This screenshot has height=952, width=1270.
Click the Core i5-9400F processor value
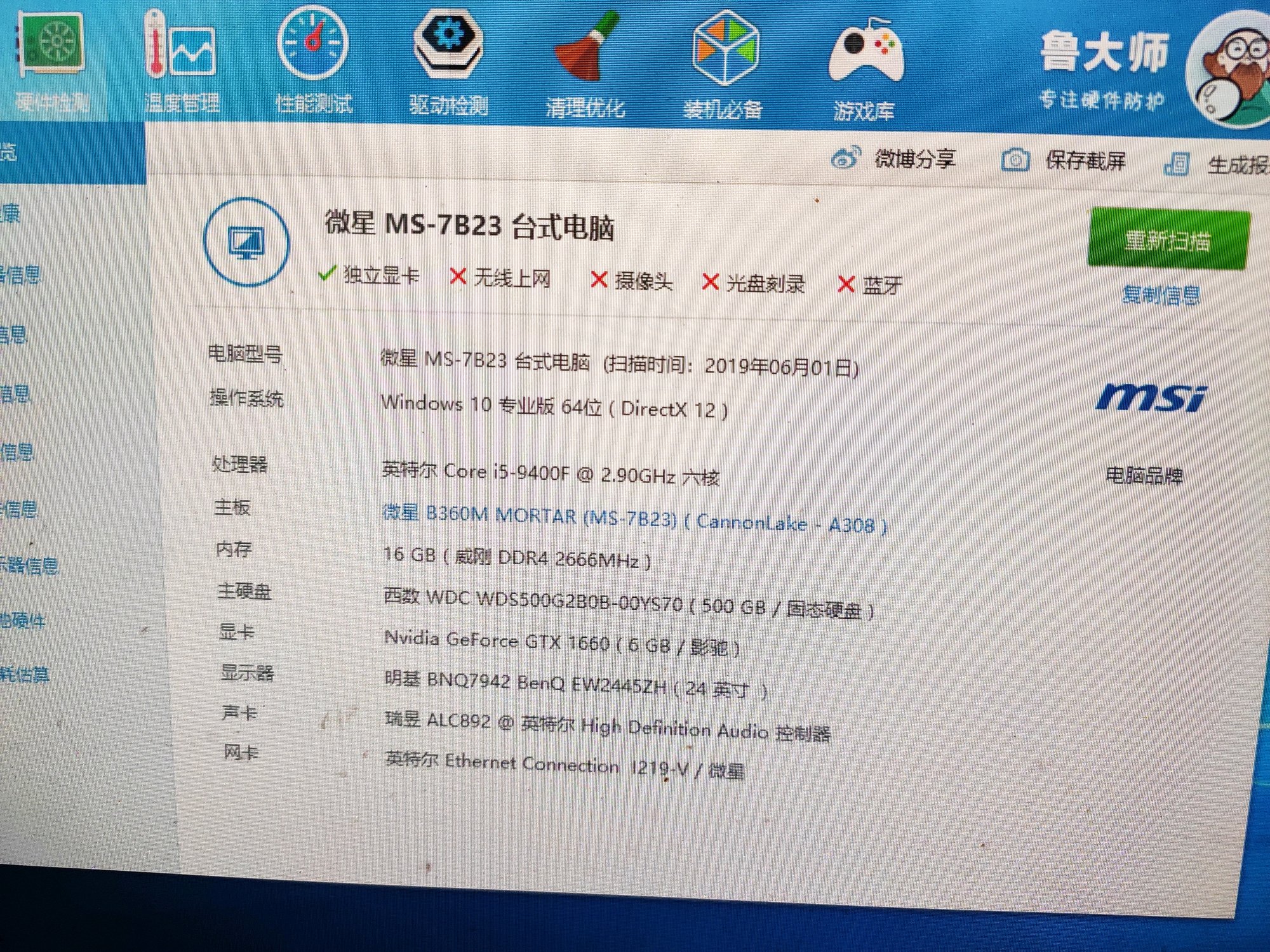pos(551,473)
